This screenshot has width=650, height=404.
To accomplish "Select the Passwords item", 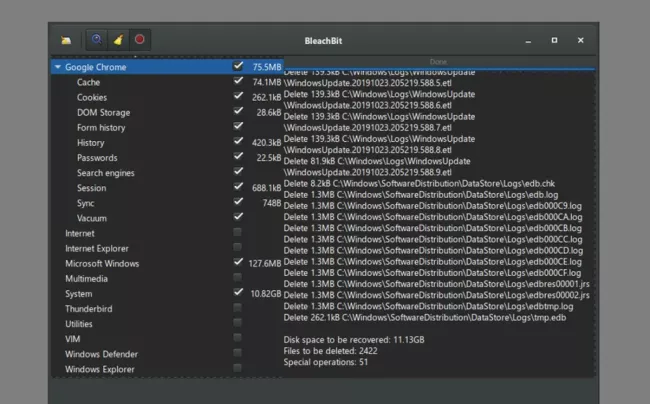I will pos(97,158).
